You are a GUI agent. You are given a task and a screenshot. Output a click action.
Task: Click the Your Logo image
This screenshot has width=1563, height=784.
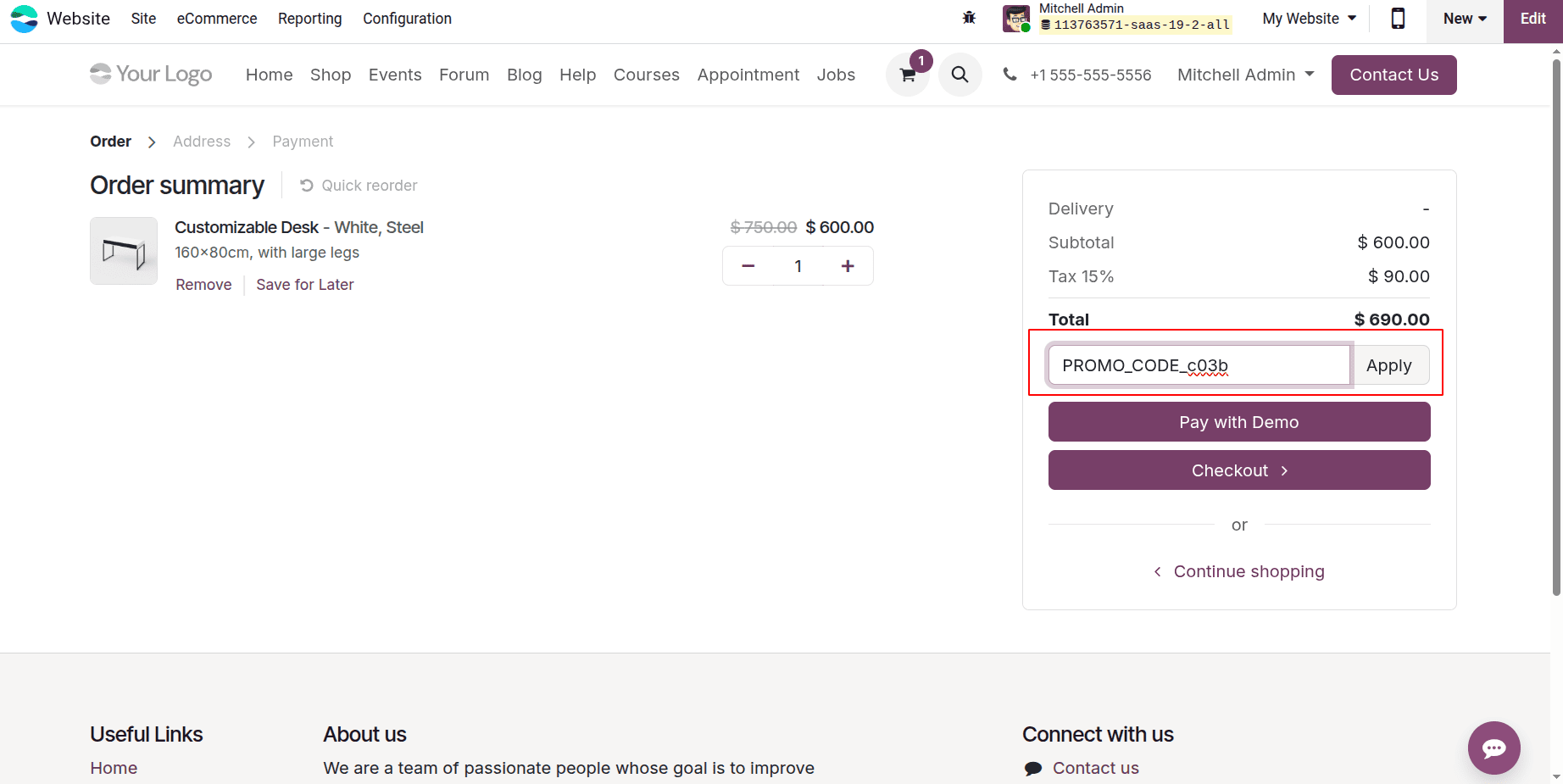click(x=151, y=75)
